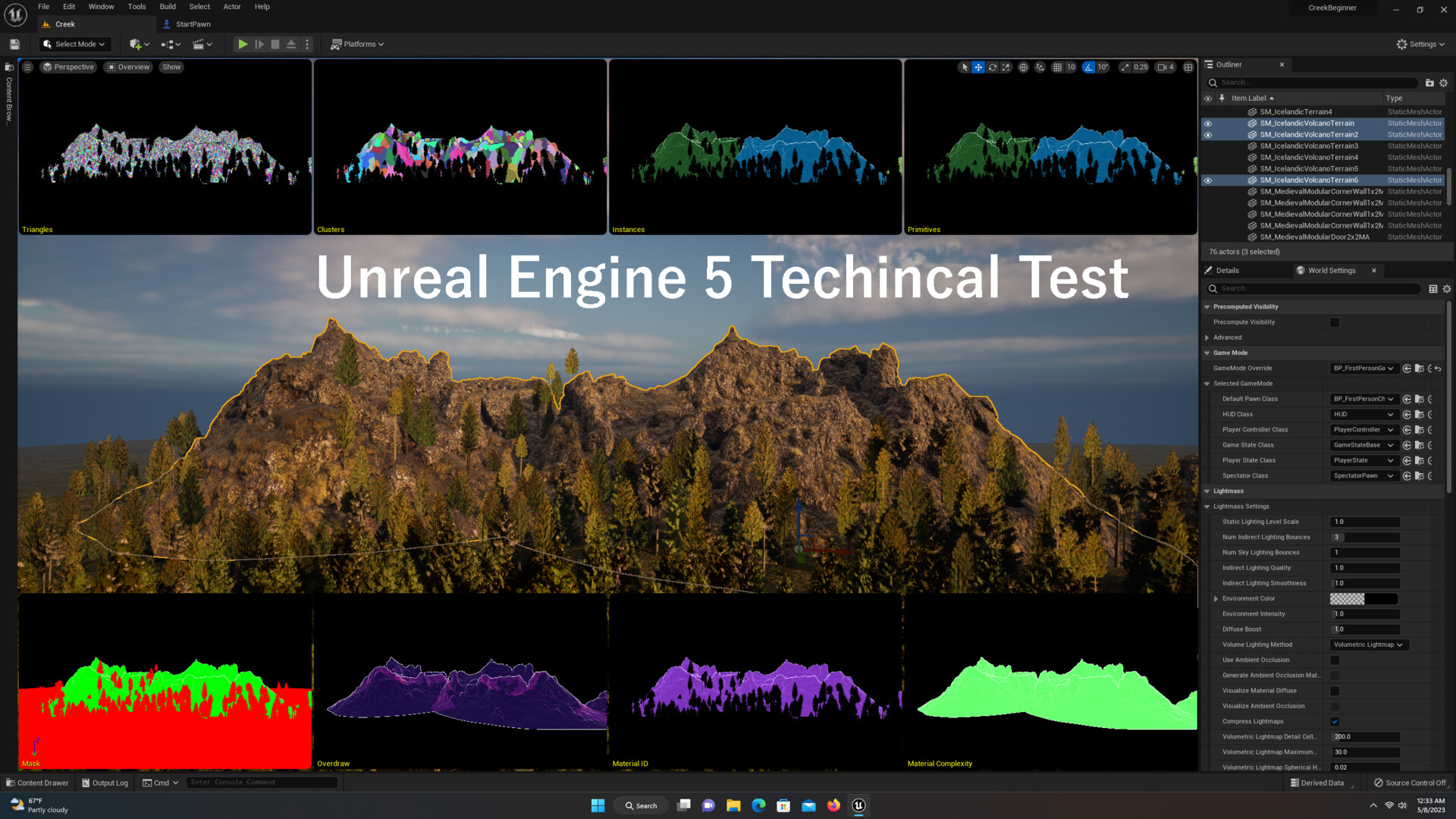This screenshot has height=819, width=1456.
Task: Enable Precompute Visibility checkbox
Action: [x=1335, y=322]
